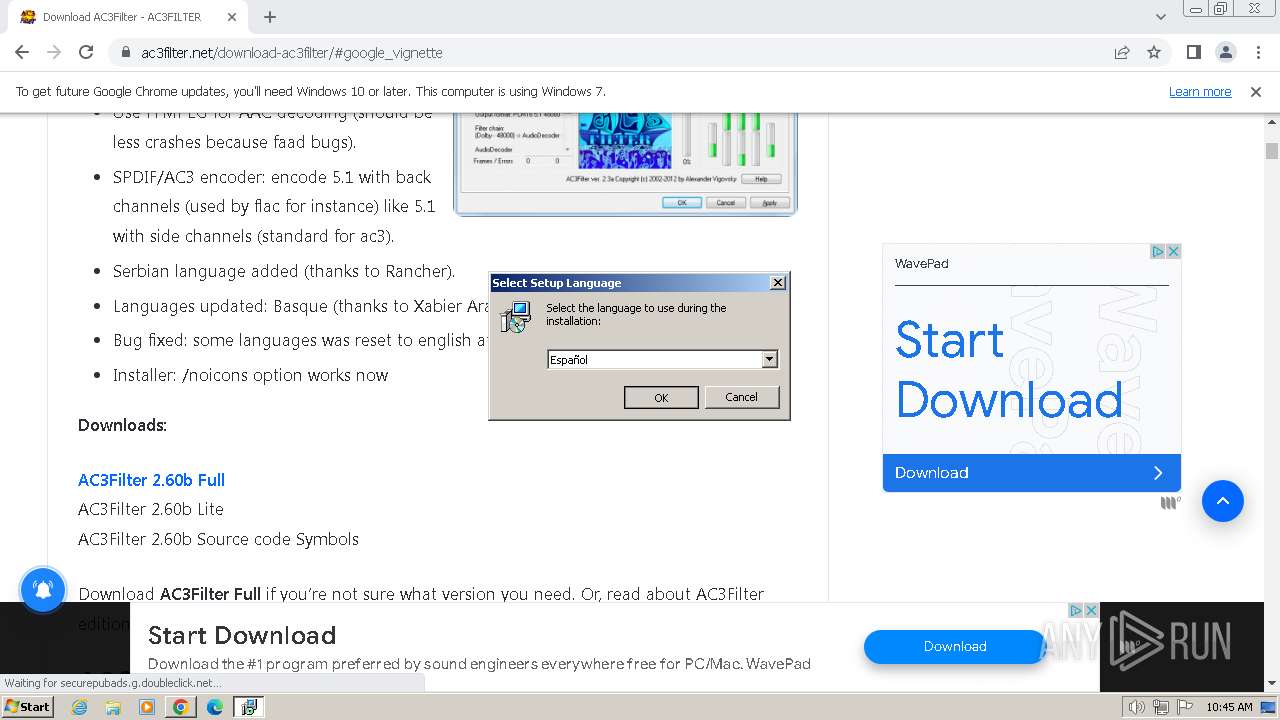Open Windows Explorer taskbar icon
This screenshot has width=1280, height=720.
tap(113, 707)
